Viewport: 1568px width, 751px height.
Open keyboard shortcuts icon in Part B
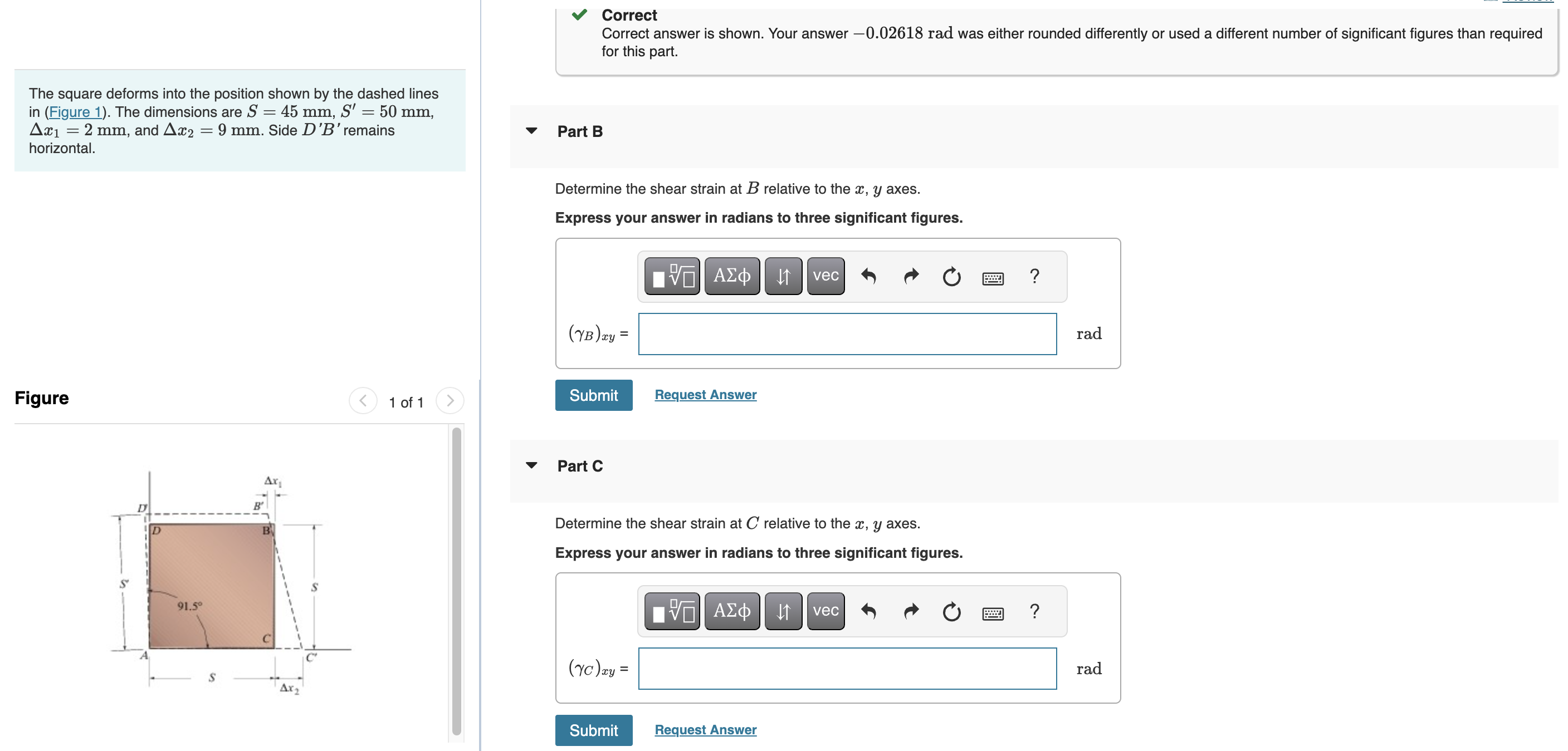993,278
